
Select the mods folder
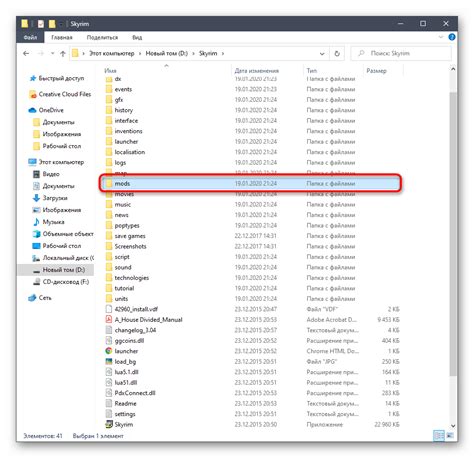click(x=251, y=183)
